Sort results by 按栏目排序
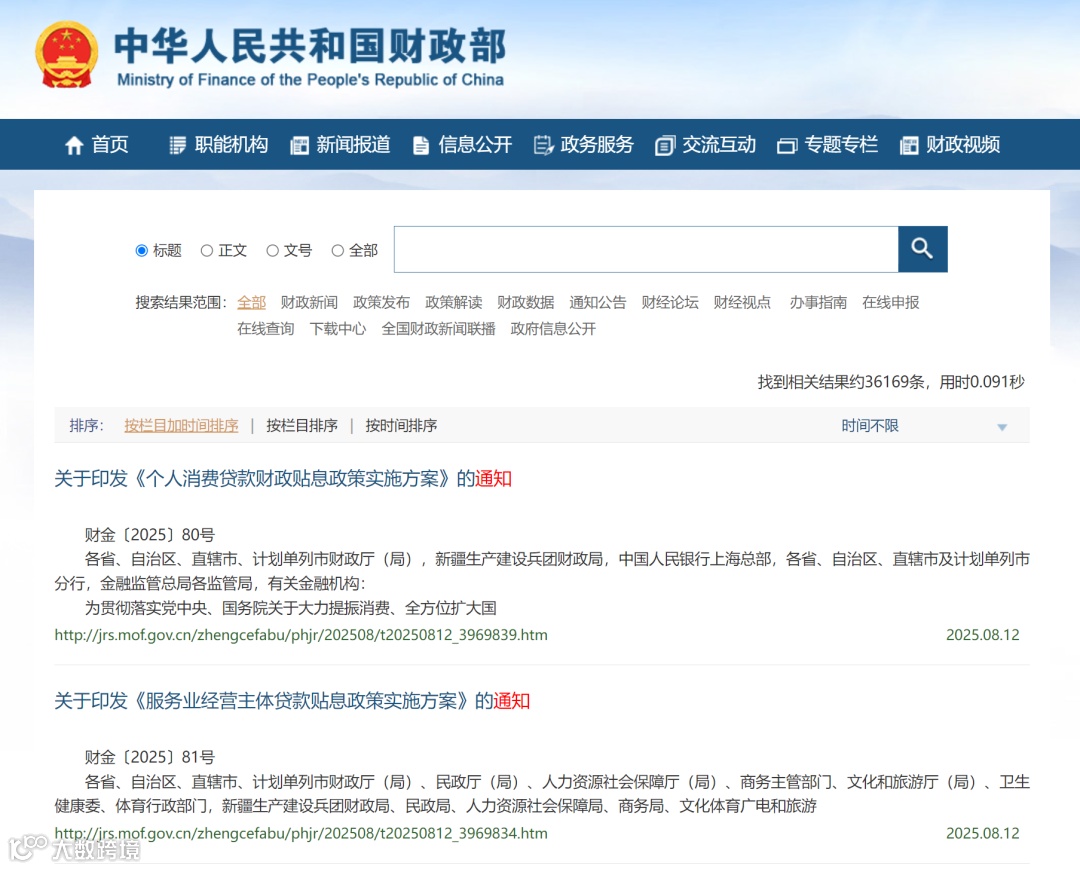The image size is (1080, 869). 302,426
